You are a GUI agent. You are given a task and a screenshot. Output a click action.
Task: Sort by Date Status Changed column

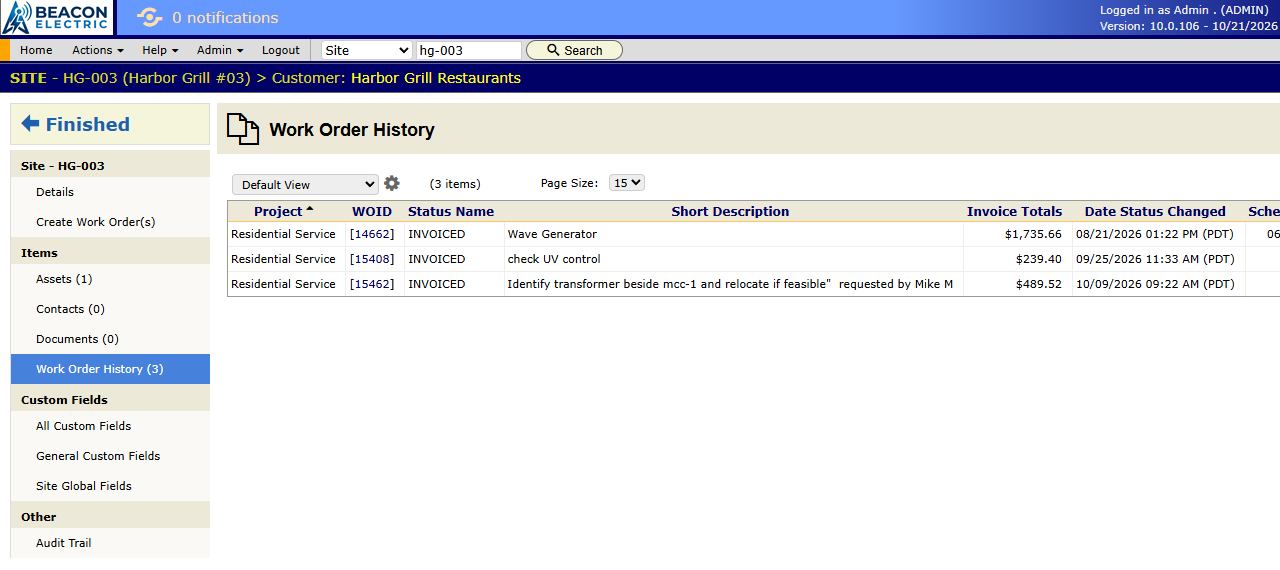1155,211
